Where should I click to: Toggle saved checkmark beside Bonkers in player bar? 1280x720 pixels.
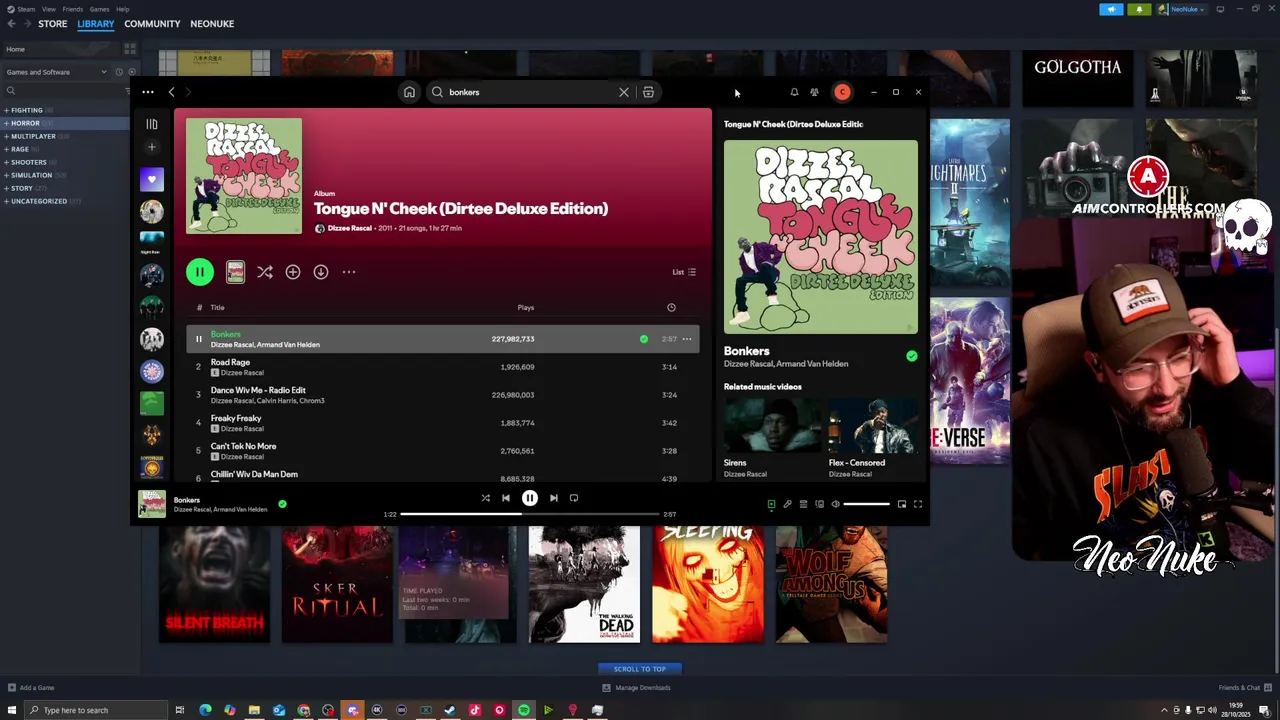click(282, 504)
